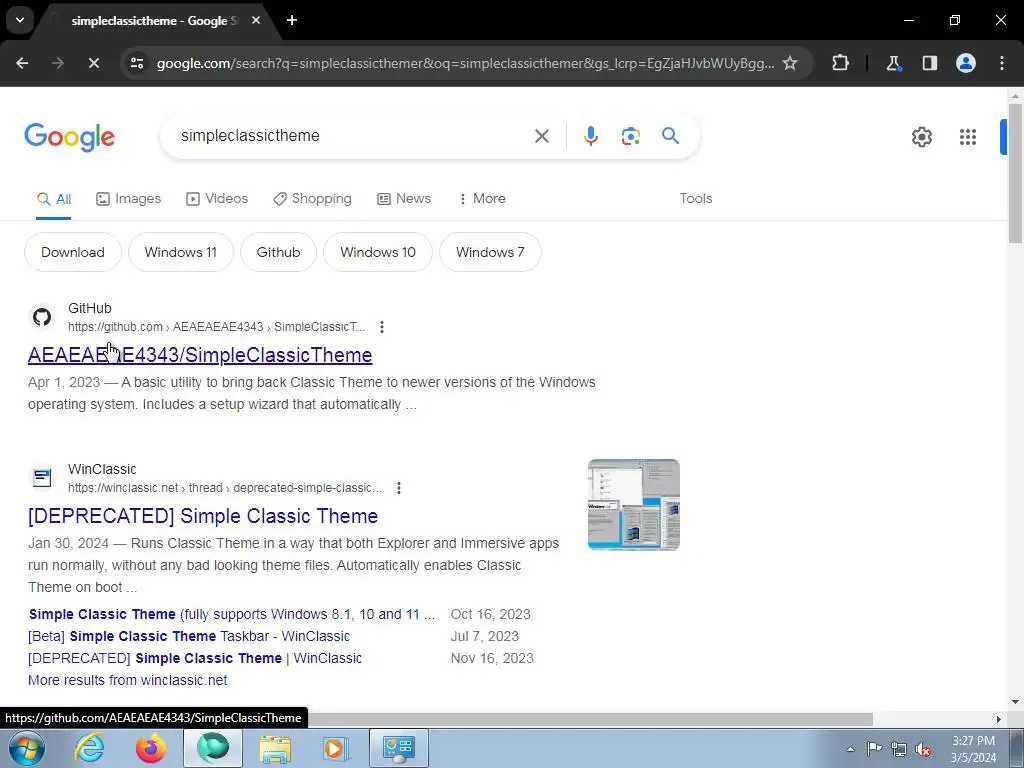Open the About this result menu for WinClassic
The height and width of the screenshot is (768, 1024).
point(399,488)
